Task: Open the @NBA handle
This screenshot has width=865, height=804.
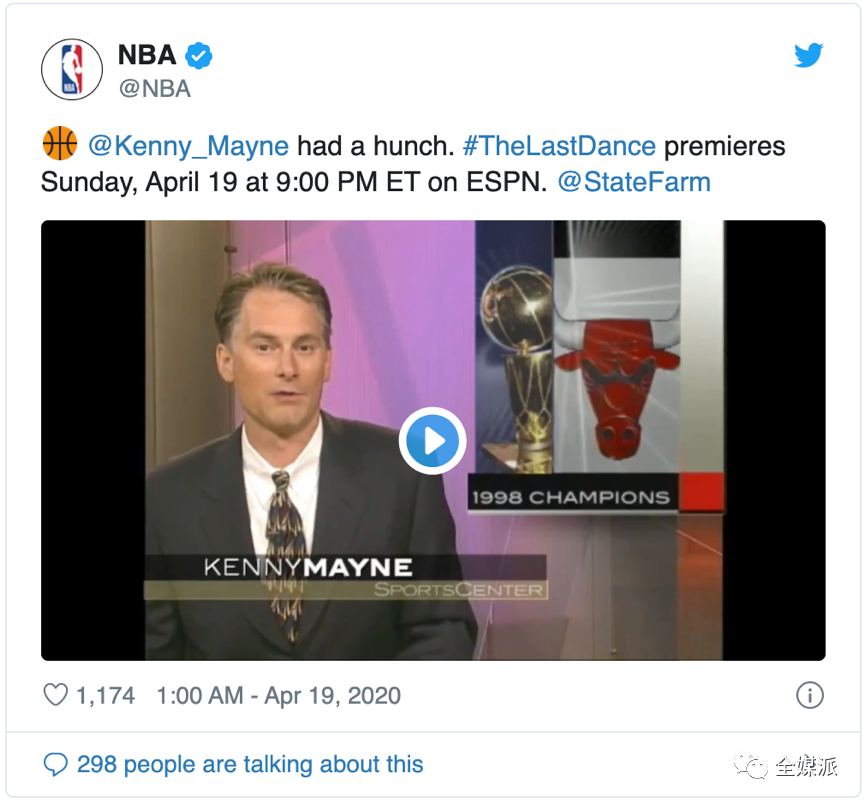Action: (155, 89)
